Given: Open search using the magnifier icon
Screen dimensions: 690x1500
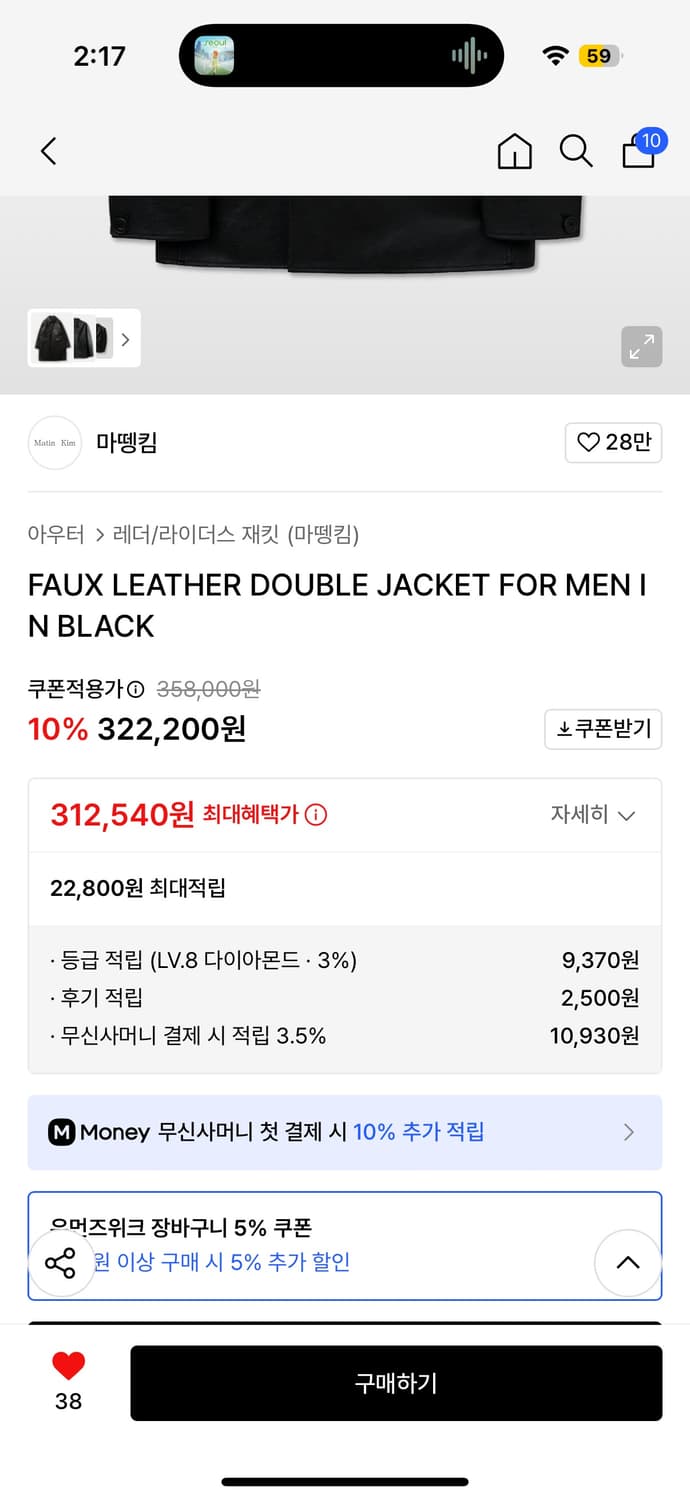Looking at the screenshot, I should [576, 151].
